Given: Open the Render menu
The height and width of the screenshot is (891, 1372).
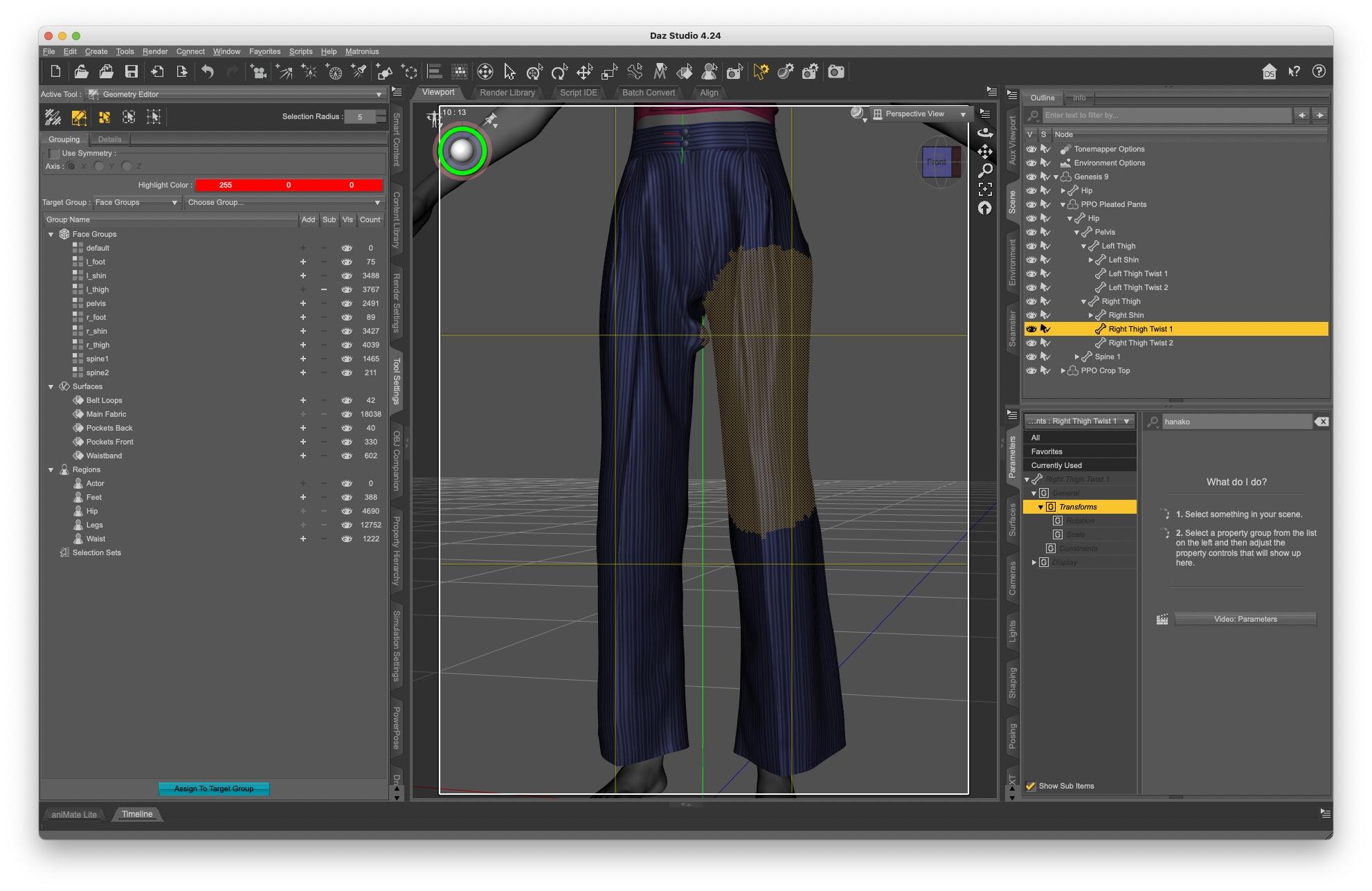Looking at the screenshot, I should pos(155,51).
